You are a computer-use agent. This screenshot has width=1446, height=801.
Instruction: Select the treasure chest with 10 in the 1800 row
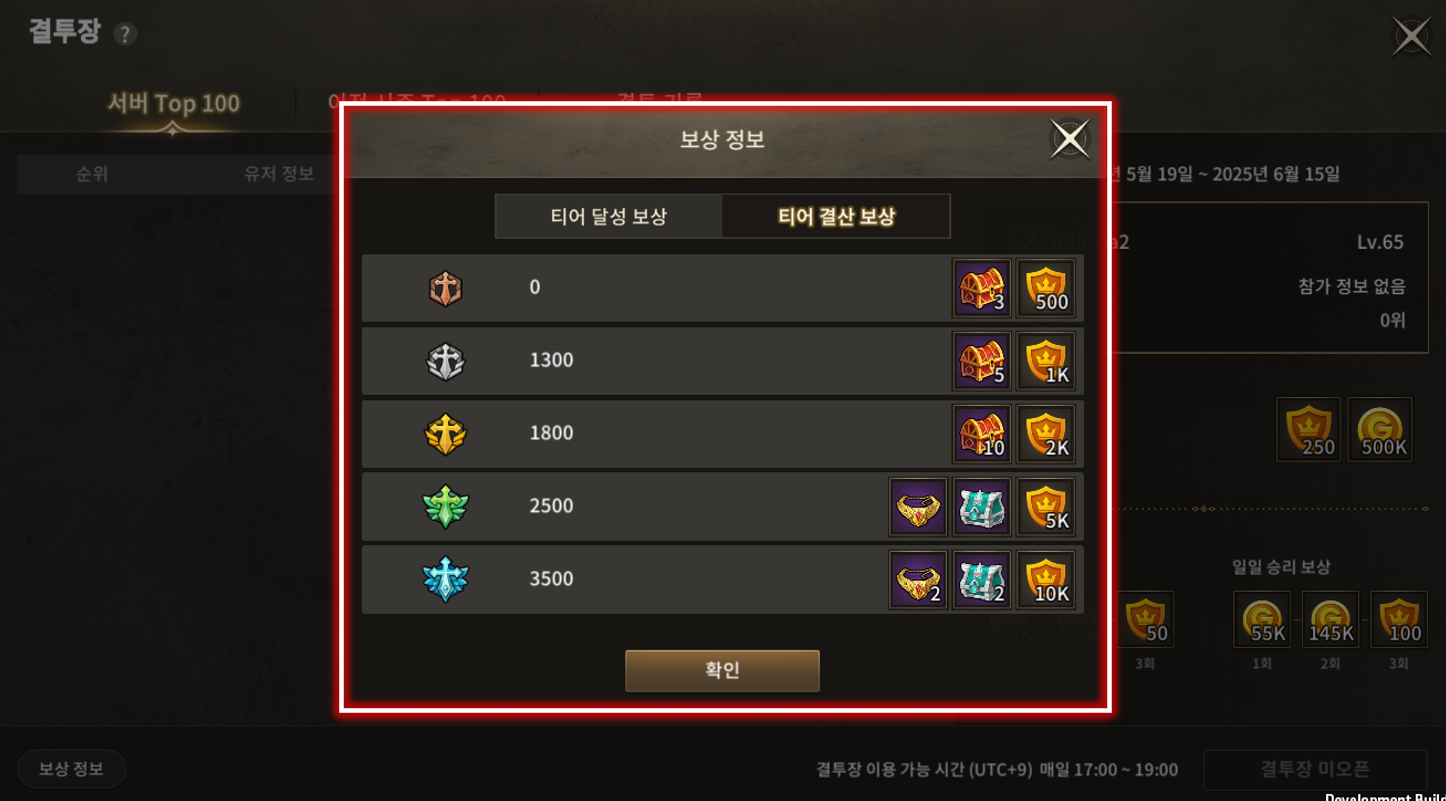(982, 434)
